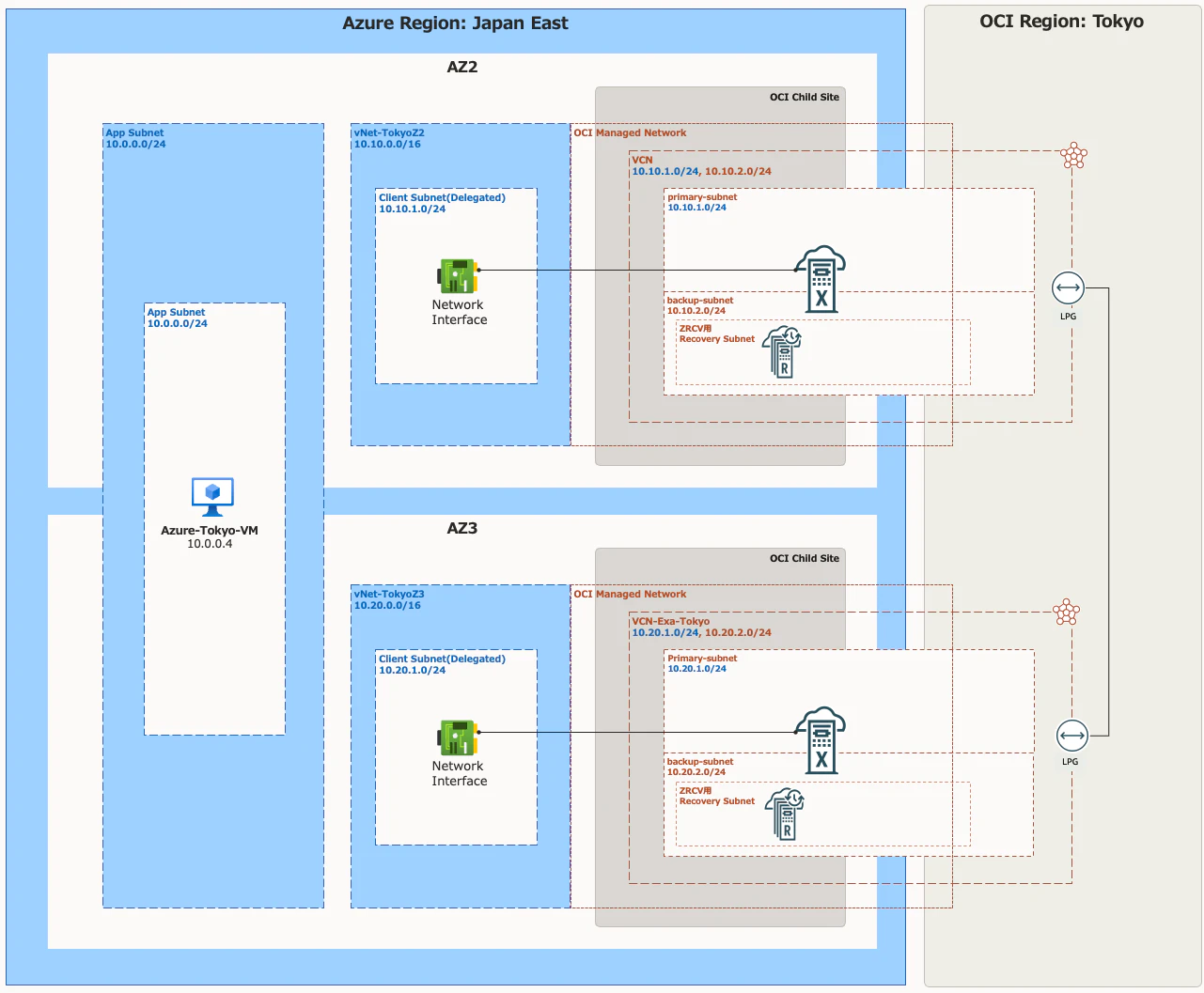This screenshot has height=993, width=1204.
Task: Click the "10.20.1.0/24" address under Primary-subnet
Action: point(696,669)
